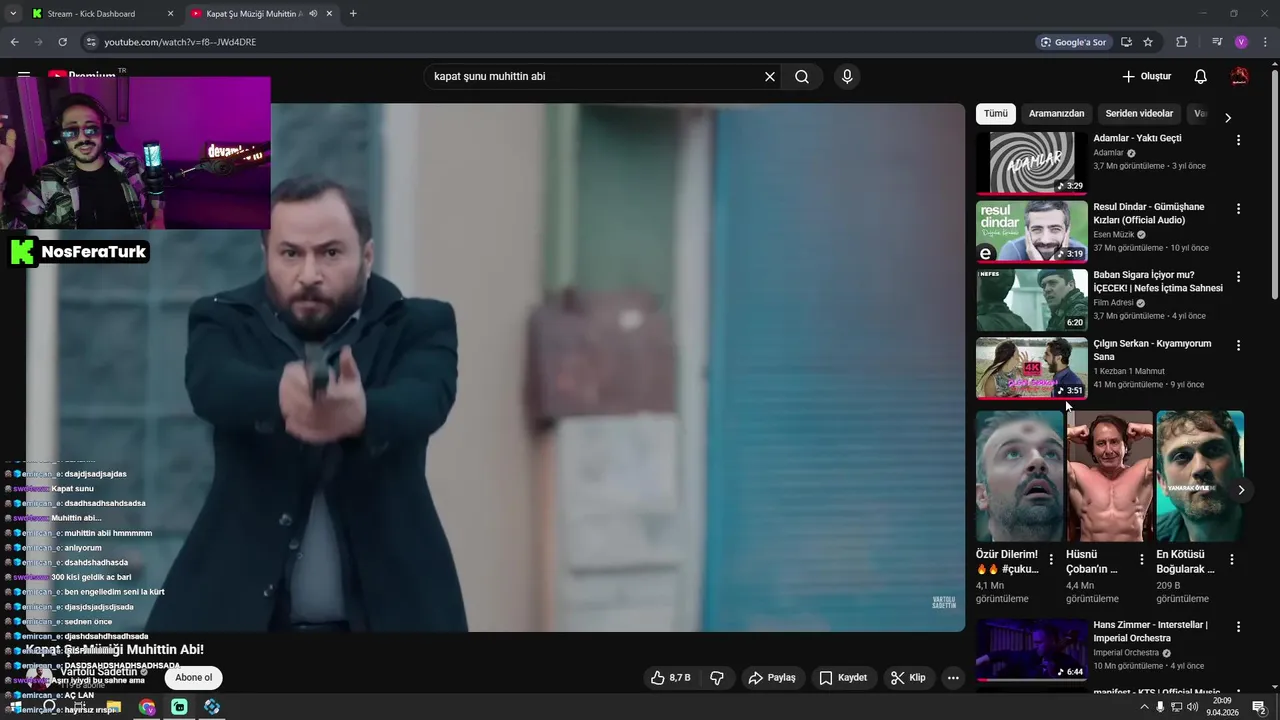Click Oluştur create button
Viewport: 1280px width, 720px height.
pos(1146,77)
